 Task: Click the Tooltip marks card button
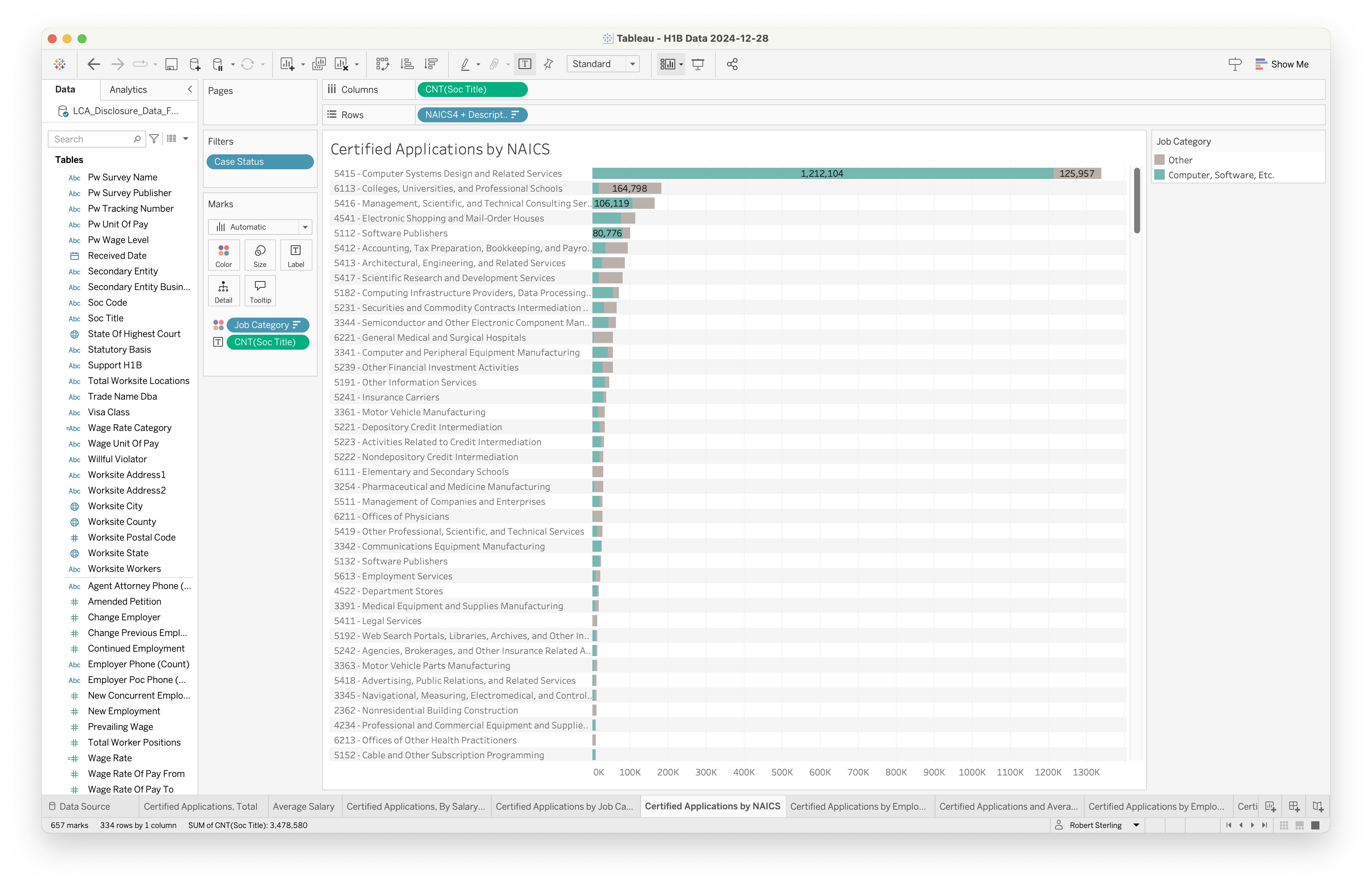[x=260, y=290]
